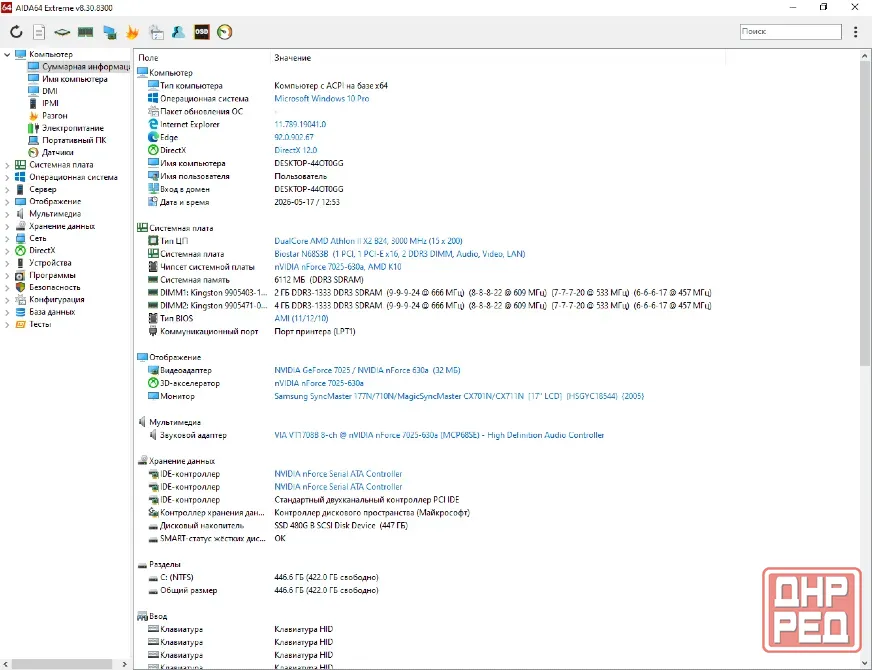872x670 pixels.
Task: Select Портативный ПК tree item
Action: pyautogui.click(x=74, y=140)
